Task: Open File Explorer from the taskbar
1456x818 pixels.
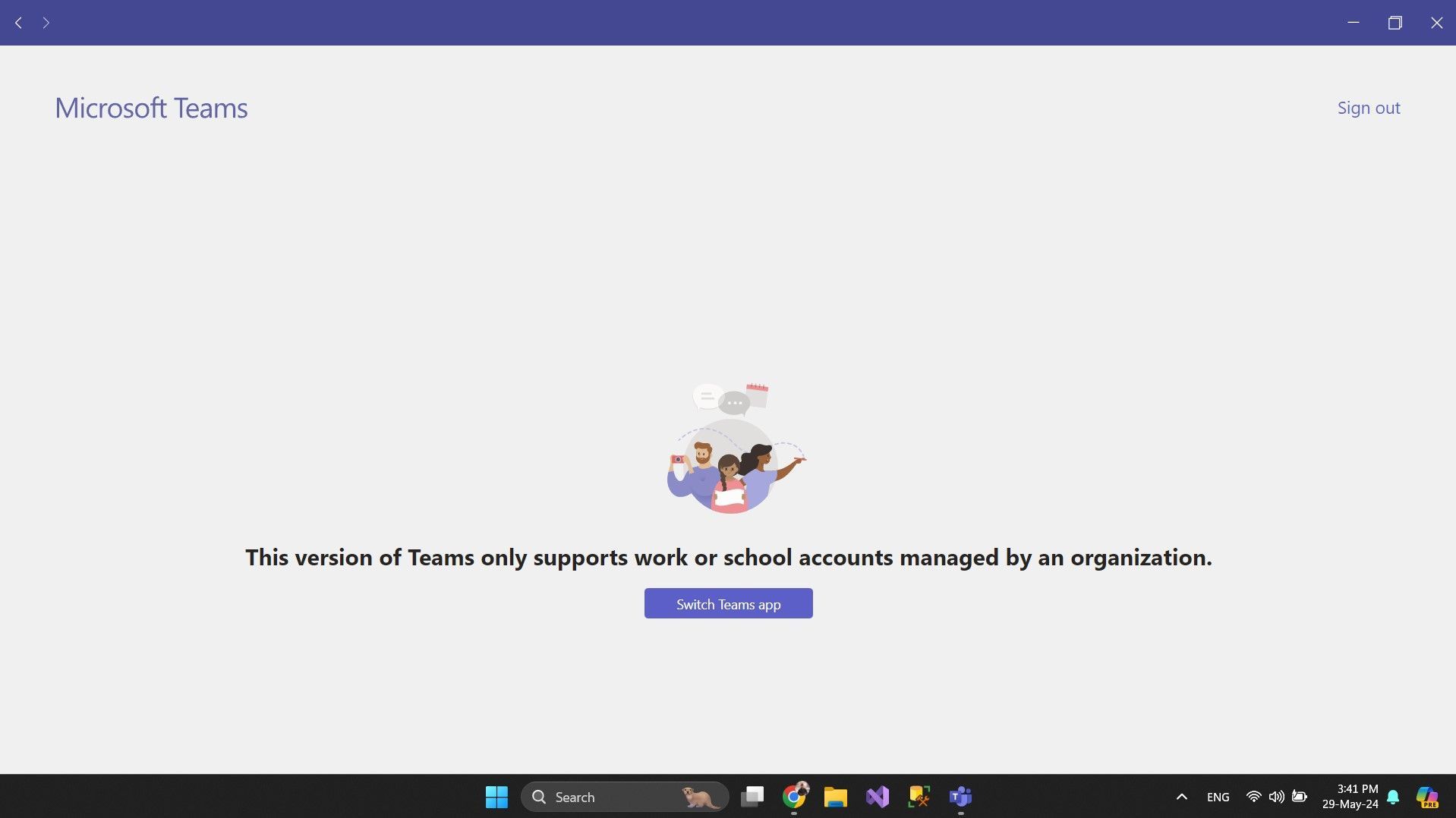Action: [x=836, y=797]
